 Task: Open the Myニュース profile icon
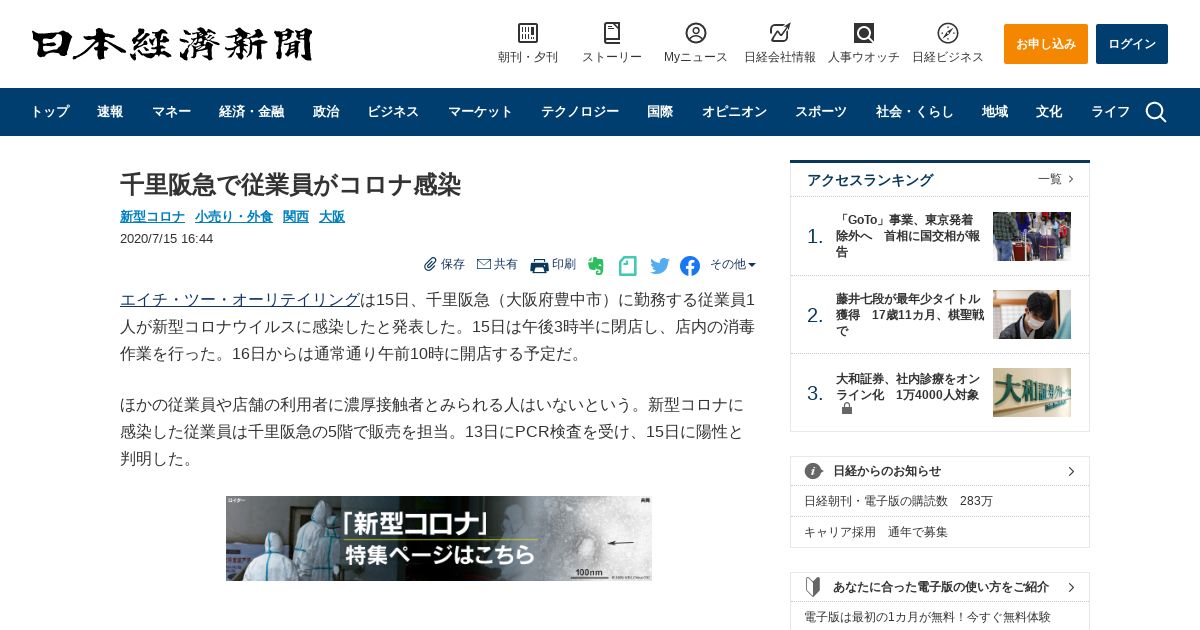(696, 33)
